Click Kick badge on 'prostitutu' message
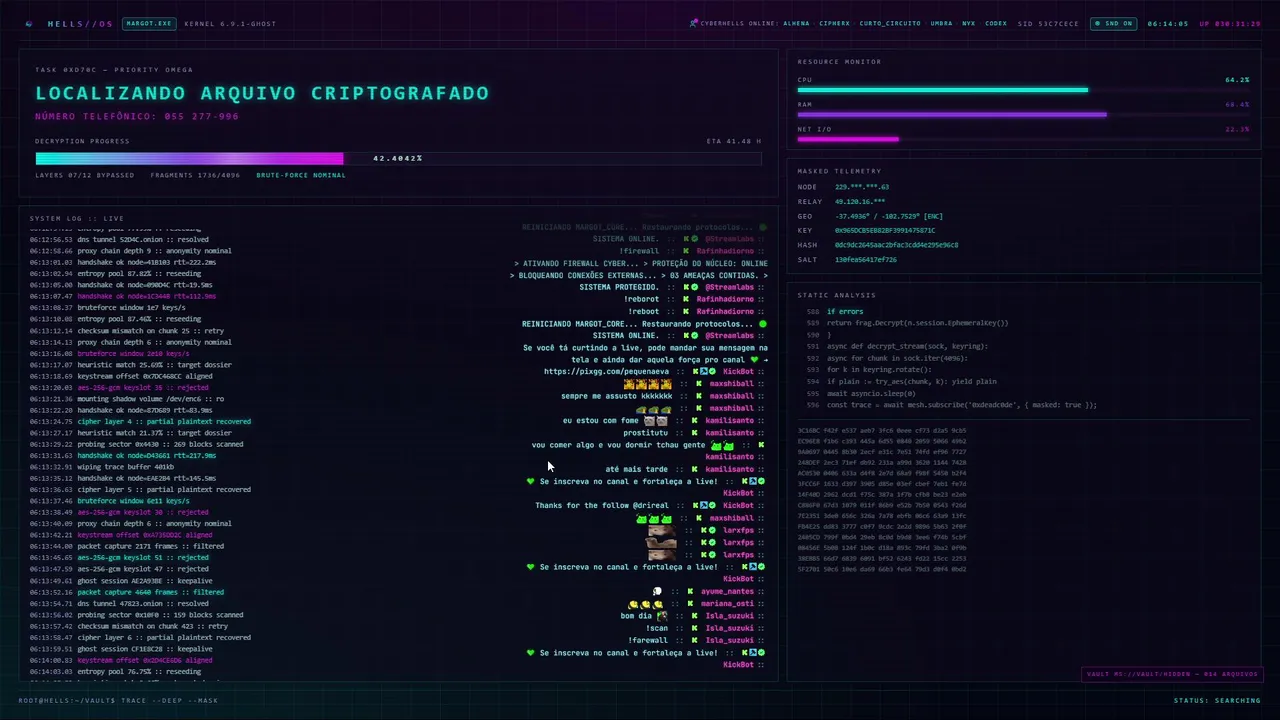Viewport: 1280px width, 720px height. coord(694,433)
